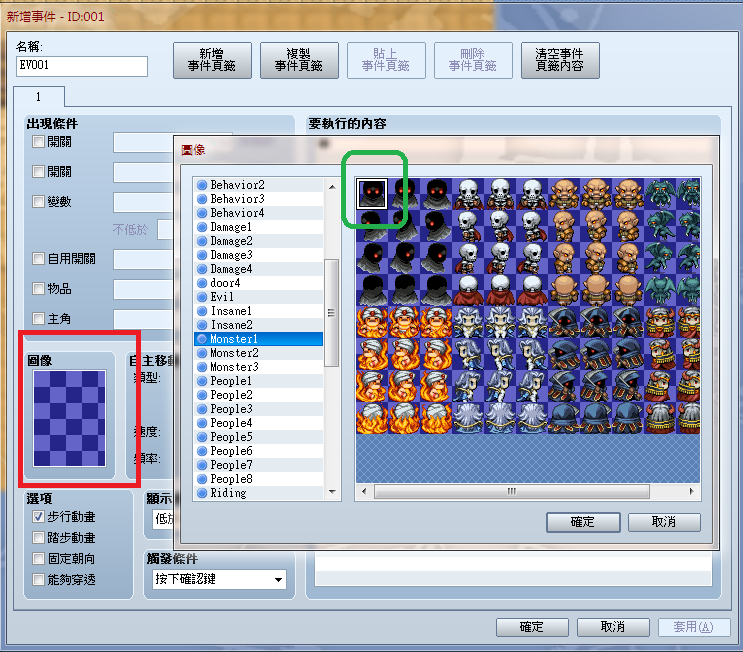Select People2 in the image list
The width and height of the screenshot is (743, 652).
[x=258, y=395]
